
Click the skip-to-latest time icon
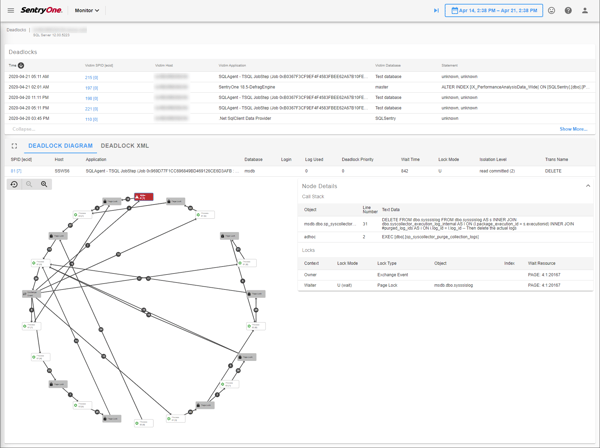[x=436, y=10]
